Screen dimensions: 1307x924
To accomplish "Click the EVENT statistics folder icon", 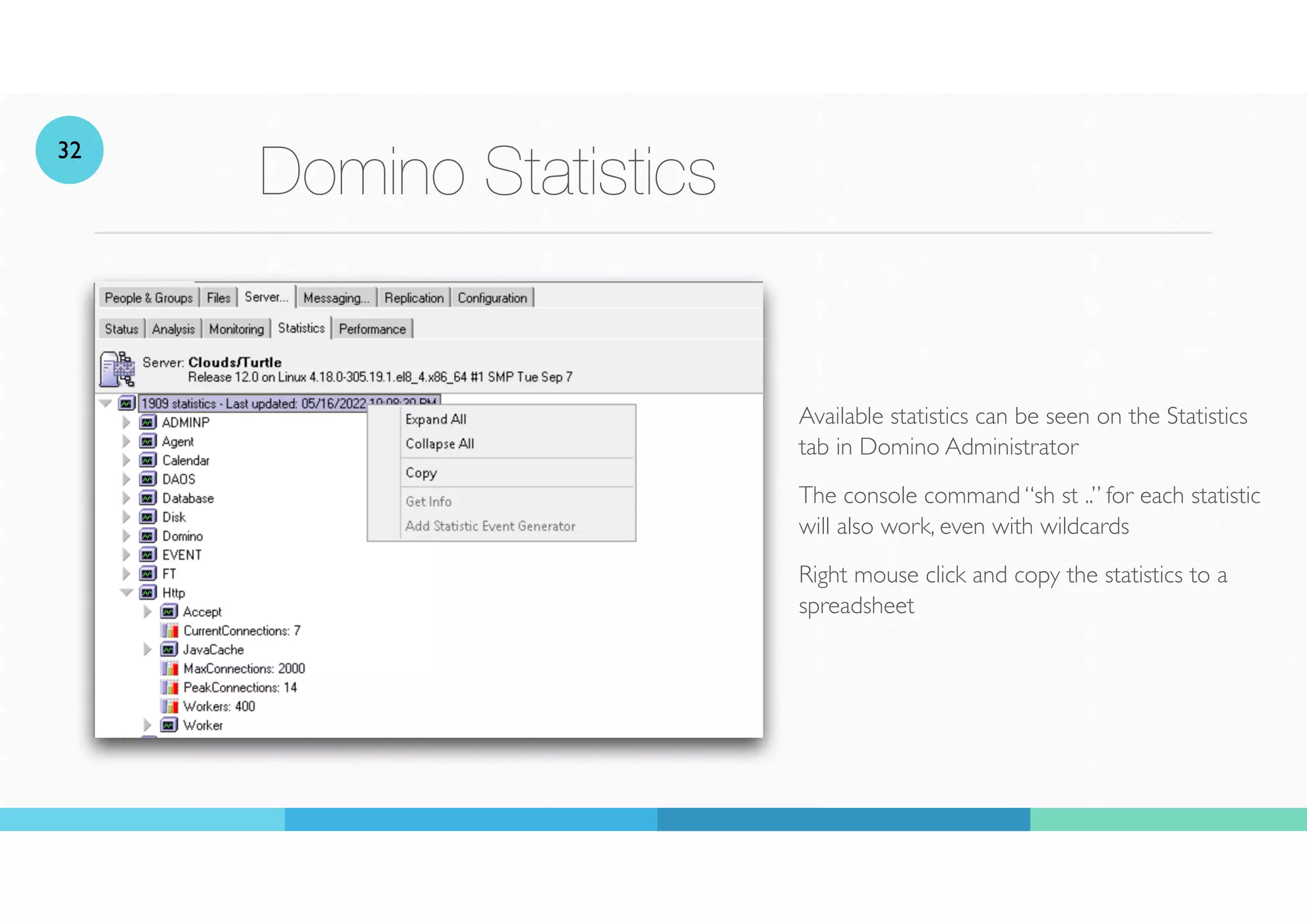I will tap(148, 555).
